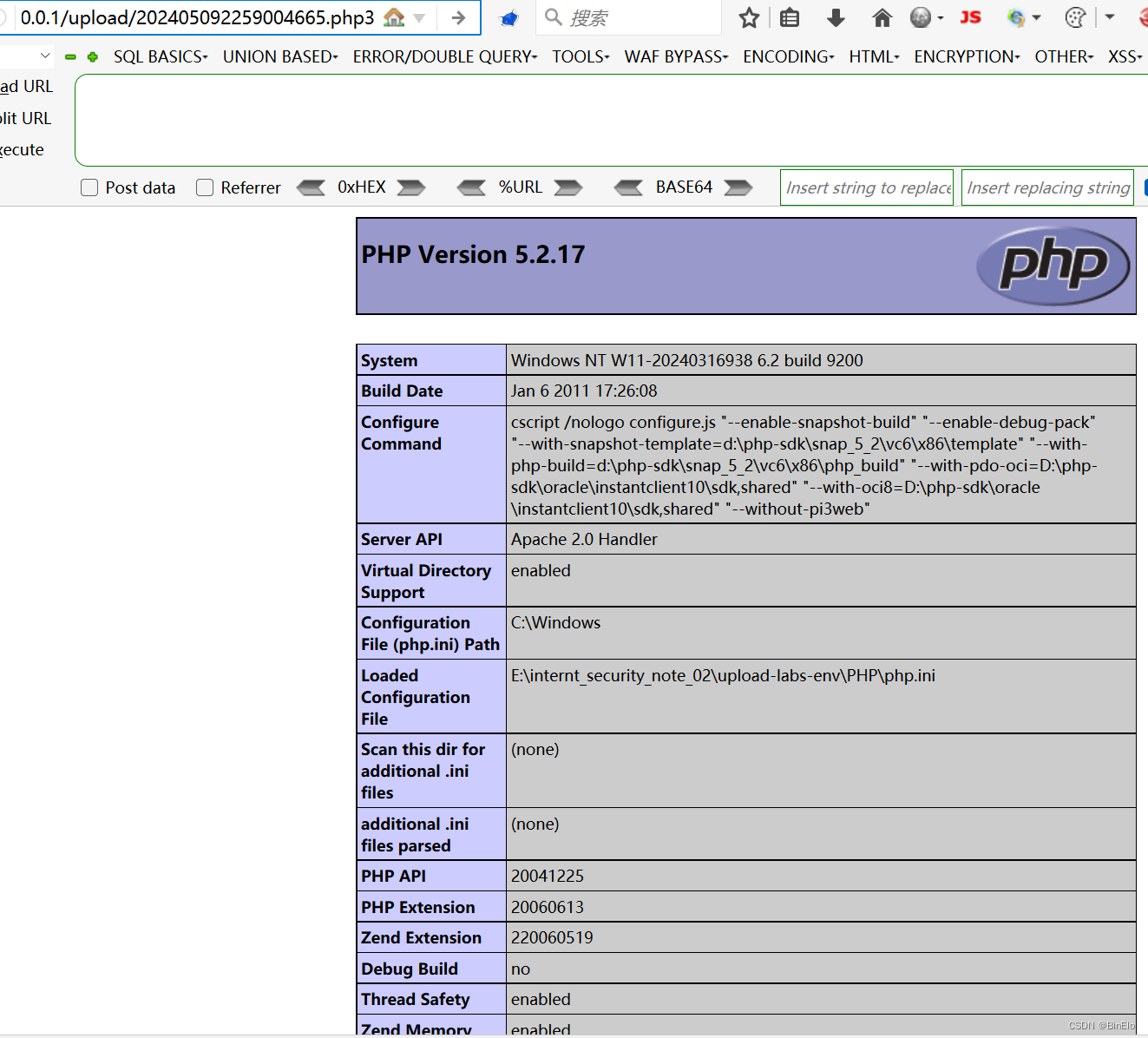Click the green minus icon in HackBar

(70, 57)
